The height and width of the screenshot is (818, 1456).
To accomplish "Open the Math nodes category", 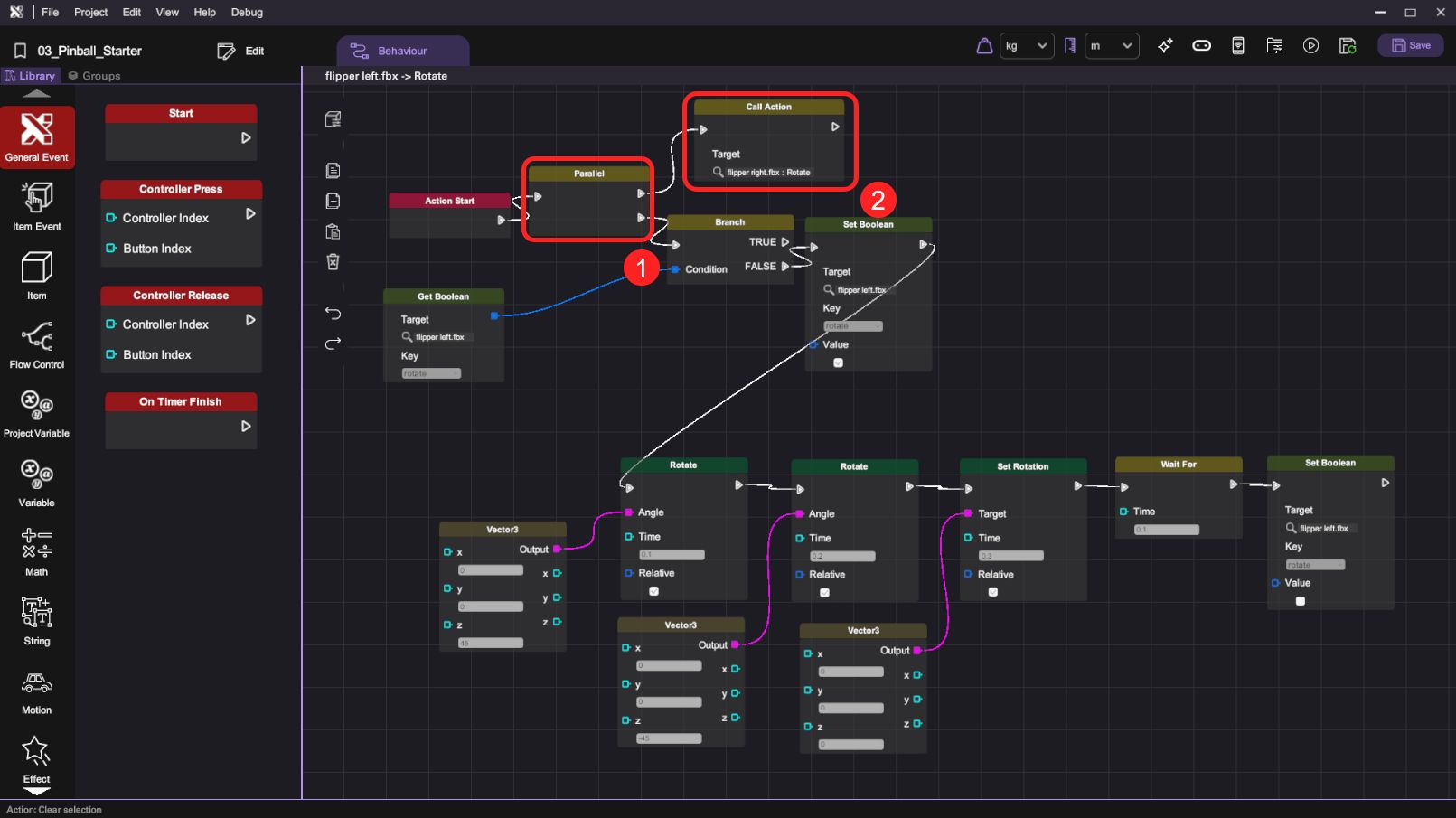I will [x=36, y=551].
